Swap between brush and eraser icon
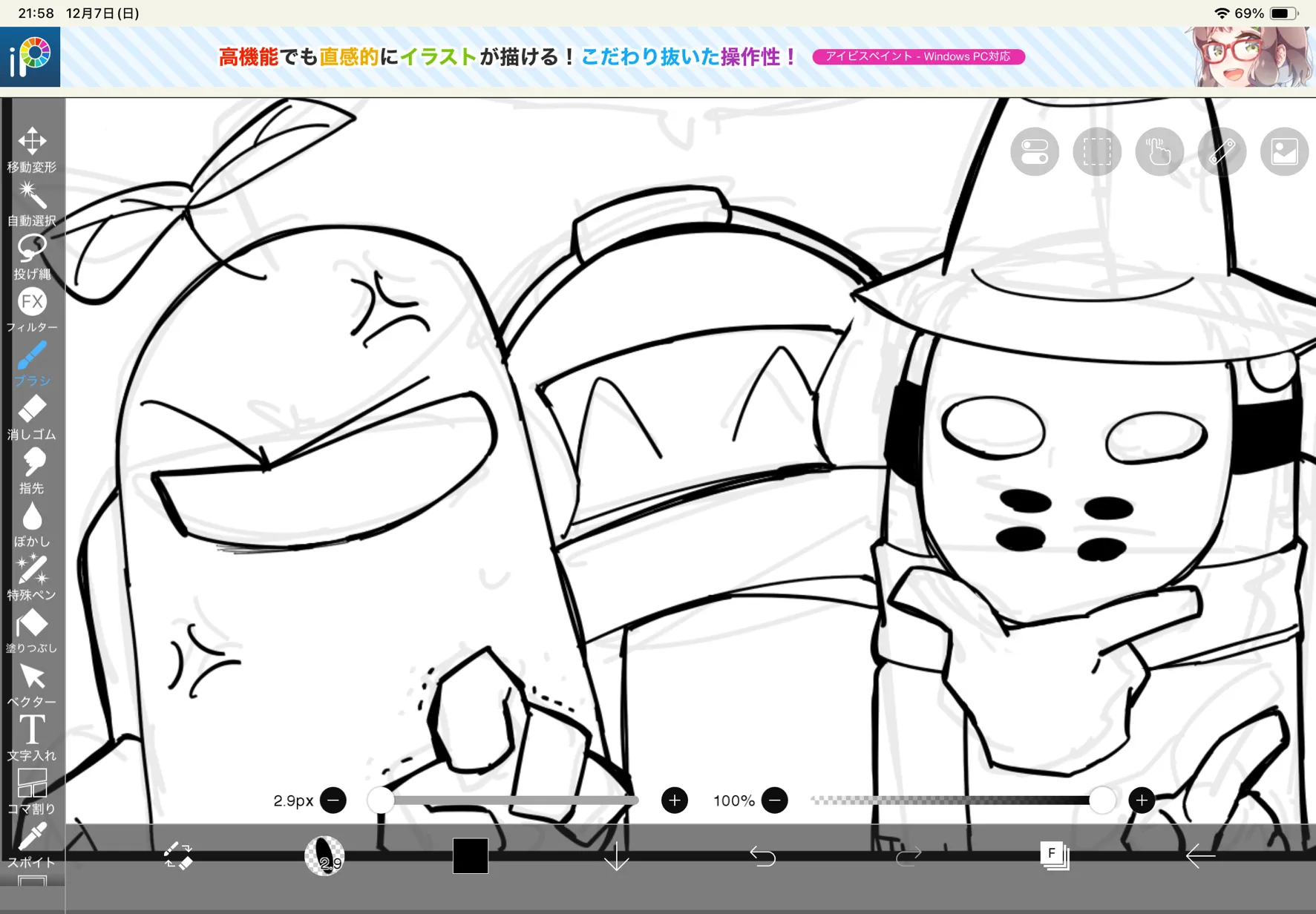Screen dimensions: 1316x914 pyautogui.click(x=178, y=855)
